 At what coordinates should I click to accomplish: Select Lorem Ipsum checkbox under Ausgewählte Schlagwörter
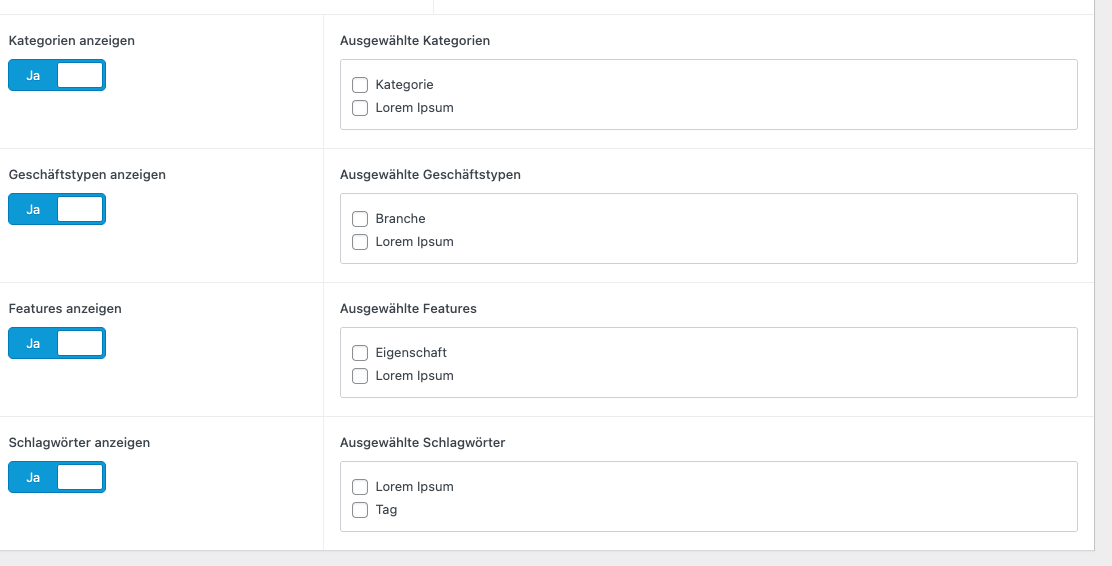361,487
